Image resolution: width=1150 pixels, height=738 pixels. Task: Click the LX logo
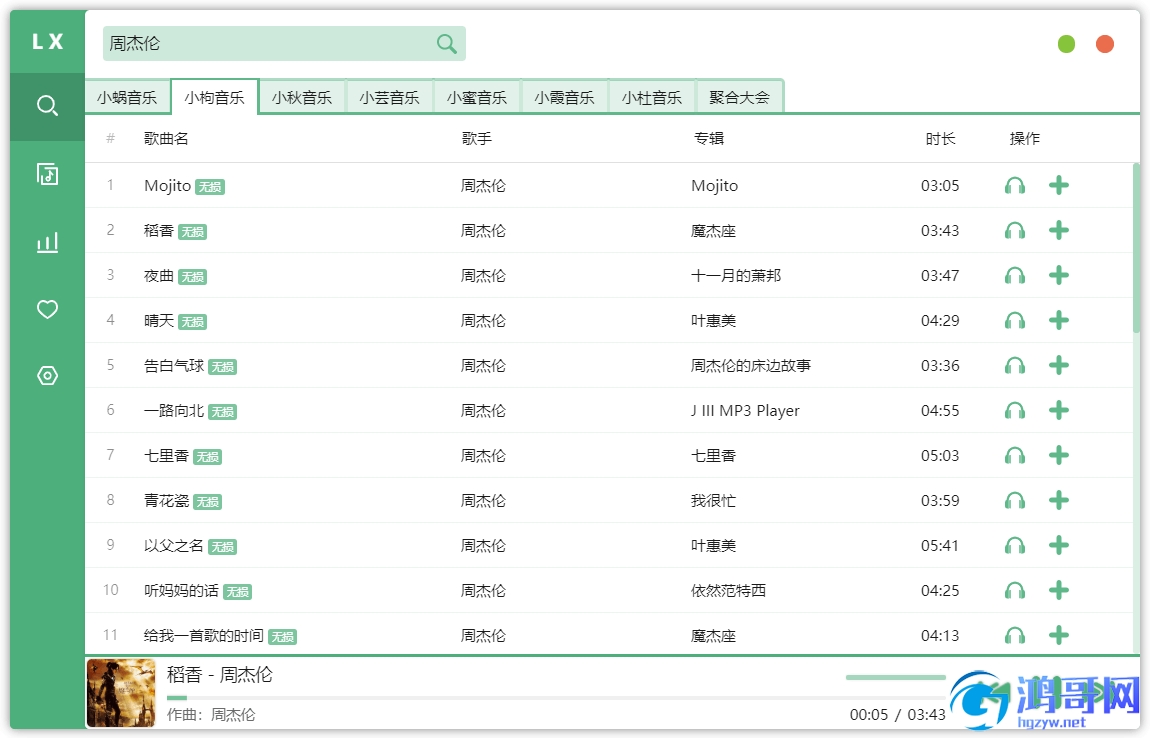[x=48, y=42]
